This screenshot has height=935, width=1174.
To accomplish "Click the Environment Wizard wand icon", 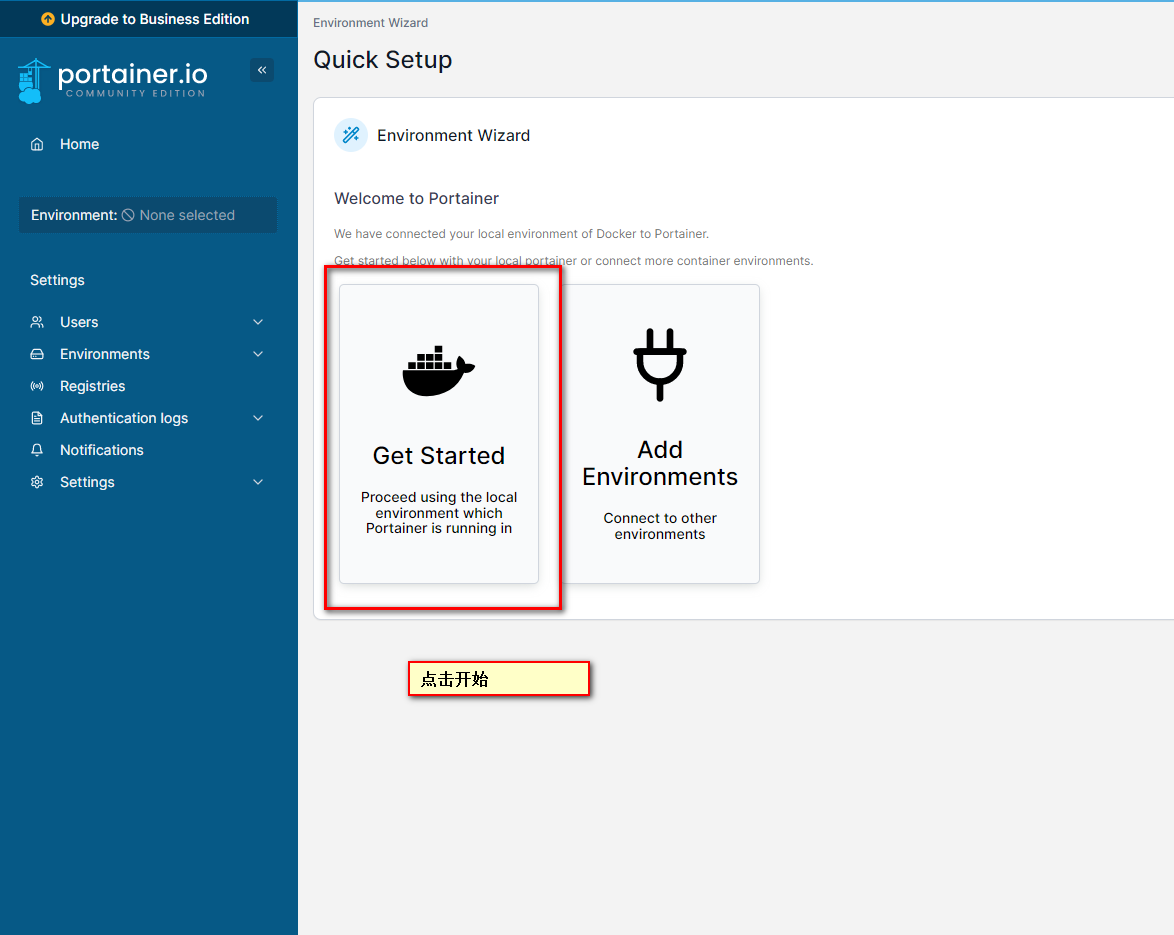I will 351,135.
